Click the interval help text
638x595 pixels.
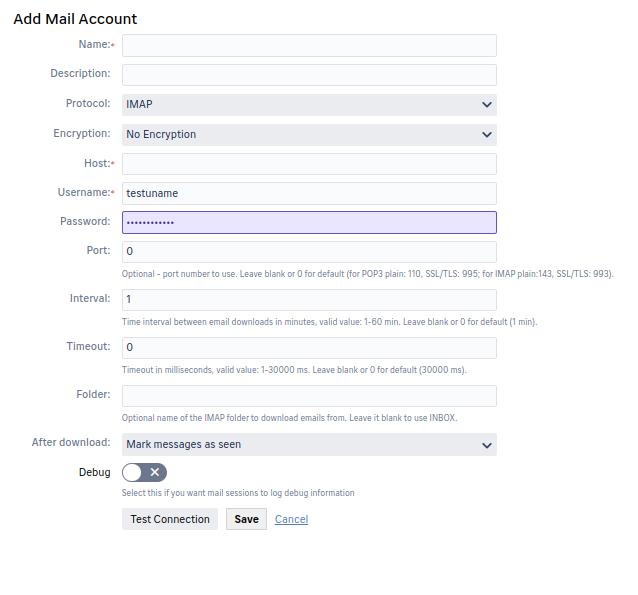pos(330,322)
